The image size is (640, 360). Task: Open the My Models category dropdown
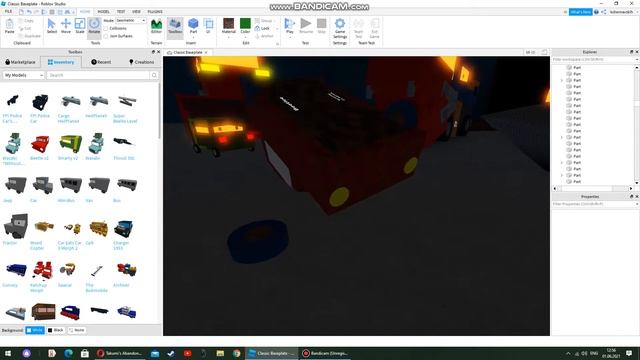pyautogui.click(x=23, y=75)
